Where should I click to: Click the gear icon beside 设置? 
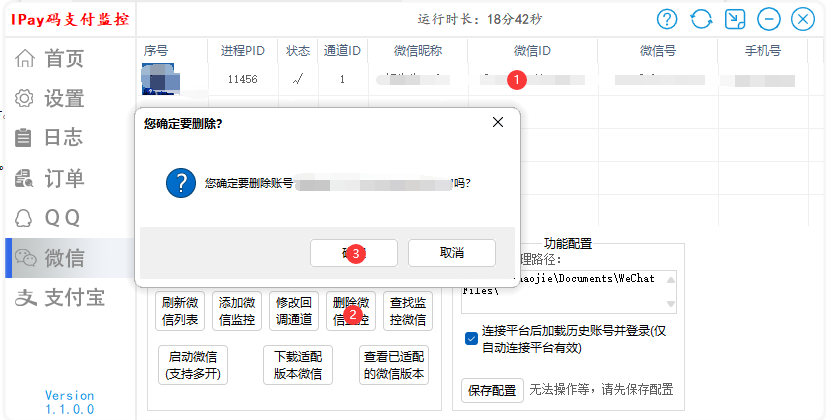click(x=24, y=99)
